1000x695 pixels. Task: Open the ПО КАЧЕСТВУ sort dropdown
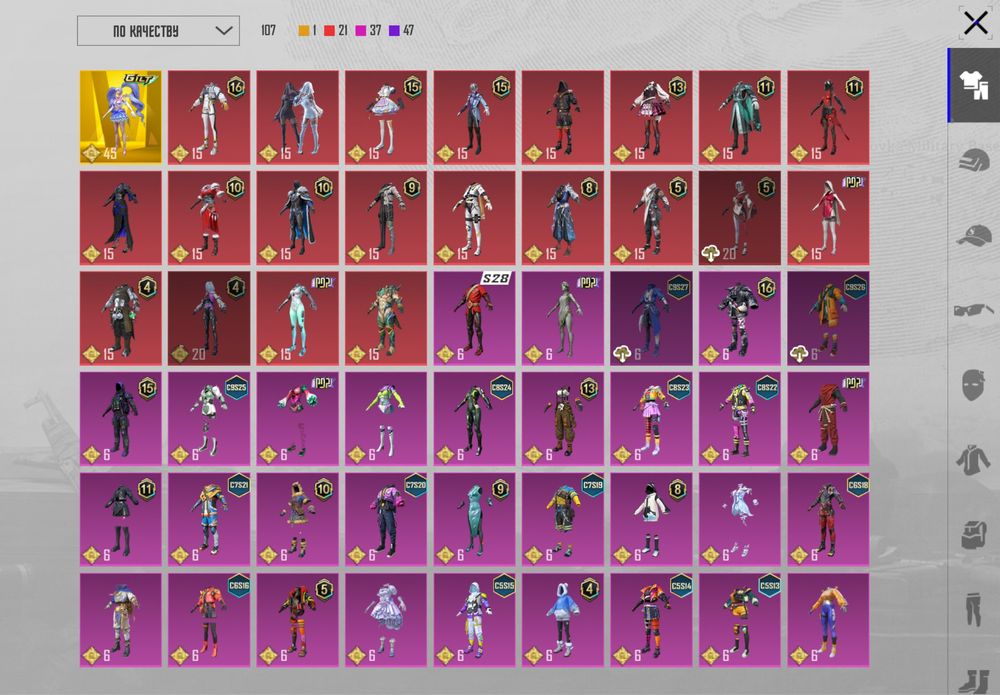[158, 31]
